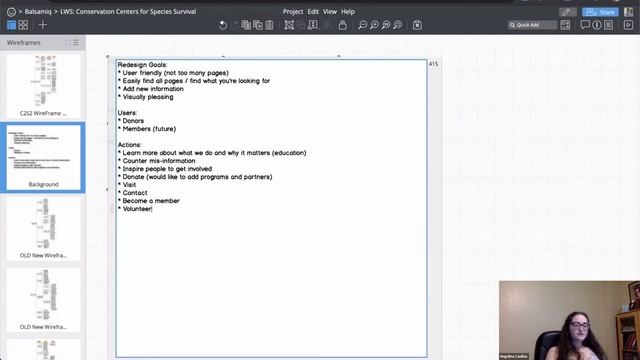Click the Undo arrow icon
This screenshot has height=360, width=640.
(223, 25)
